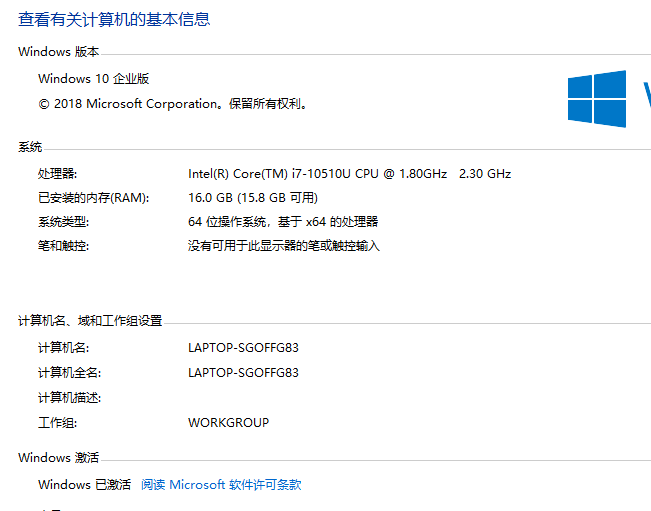Click the 工作组 label

(x=57, y=423)
